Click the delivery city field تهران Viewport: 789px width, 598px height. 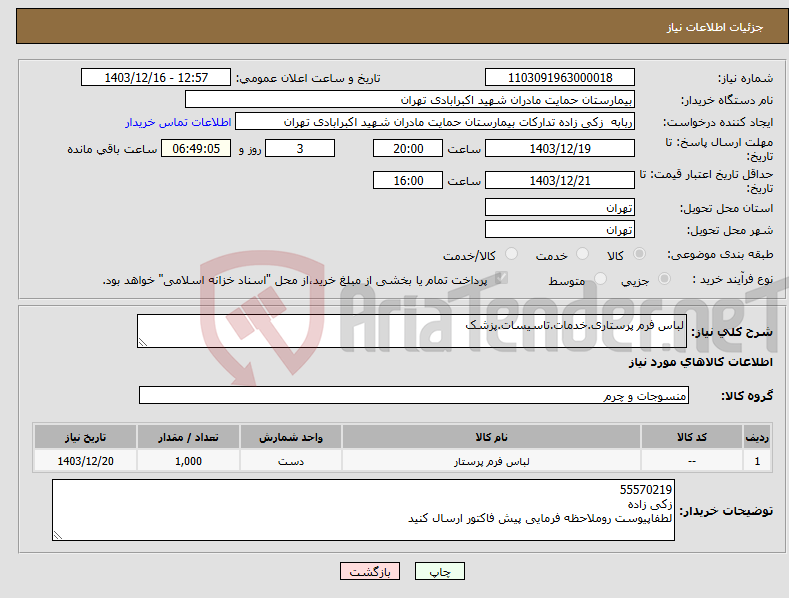[x=560, y=230]
